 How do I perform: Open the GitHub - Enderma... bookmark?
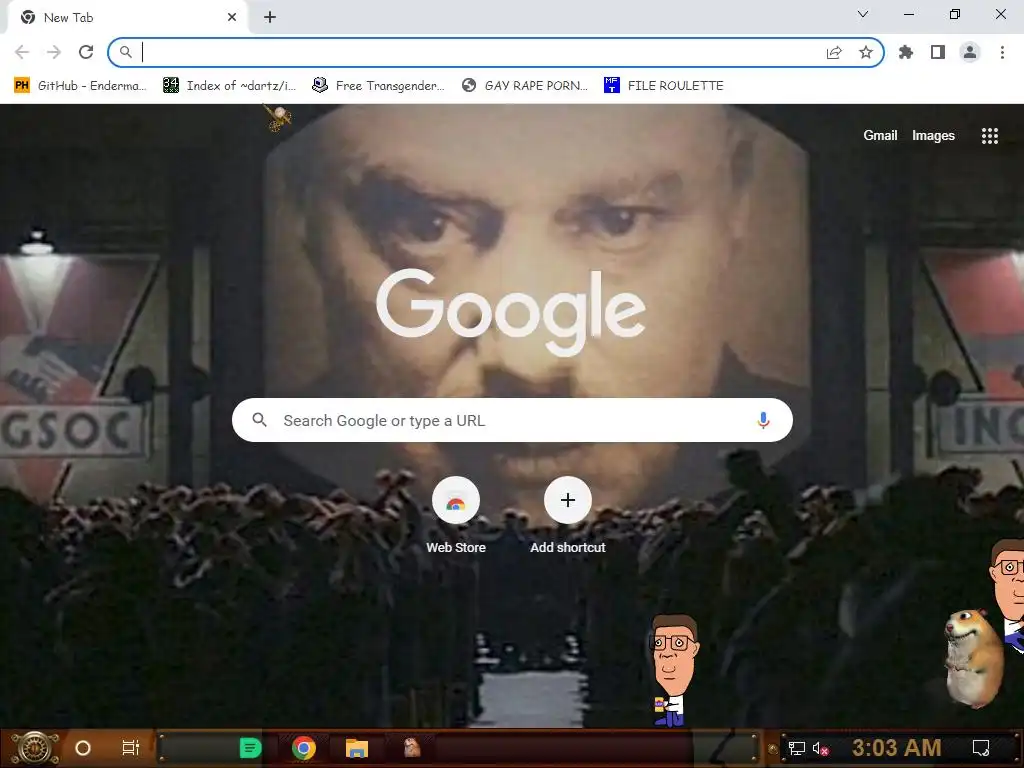pos(80,86)
